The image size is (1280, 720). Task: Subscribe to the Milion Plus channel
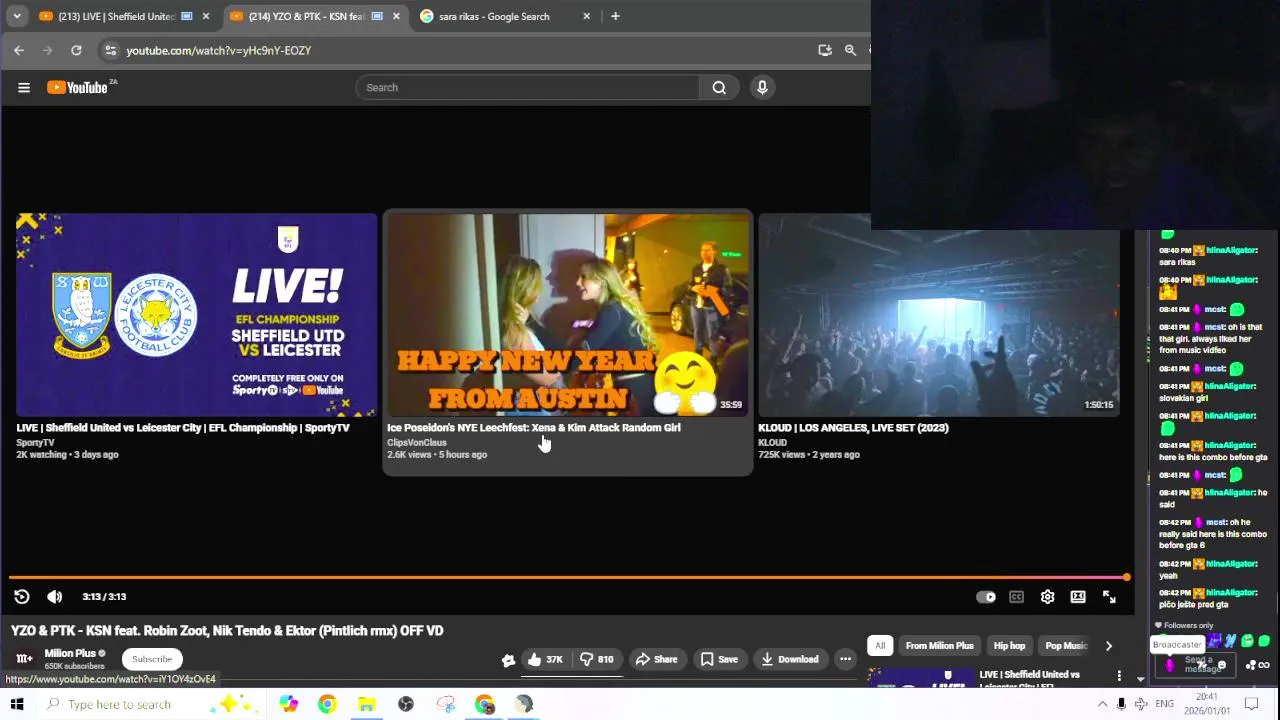pyautogui.click(x=152, y=659)
